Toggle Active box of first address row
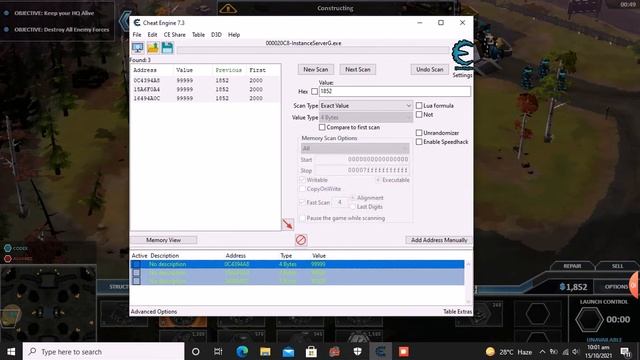The image size is (640, 360). pos(136,264)
